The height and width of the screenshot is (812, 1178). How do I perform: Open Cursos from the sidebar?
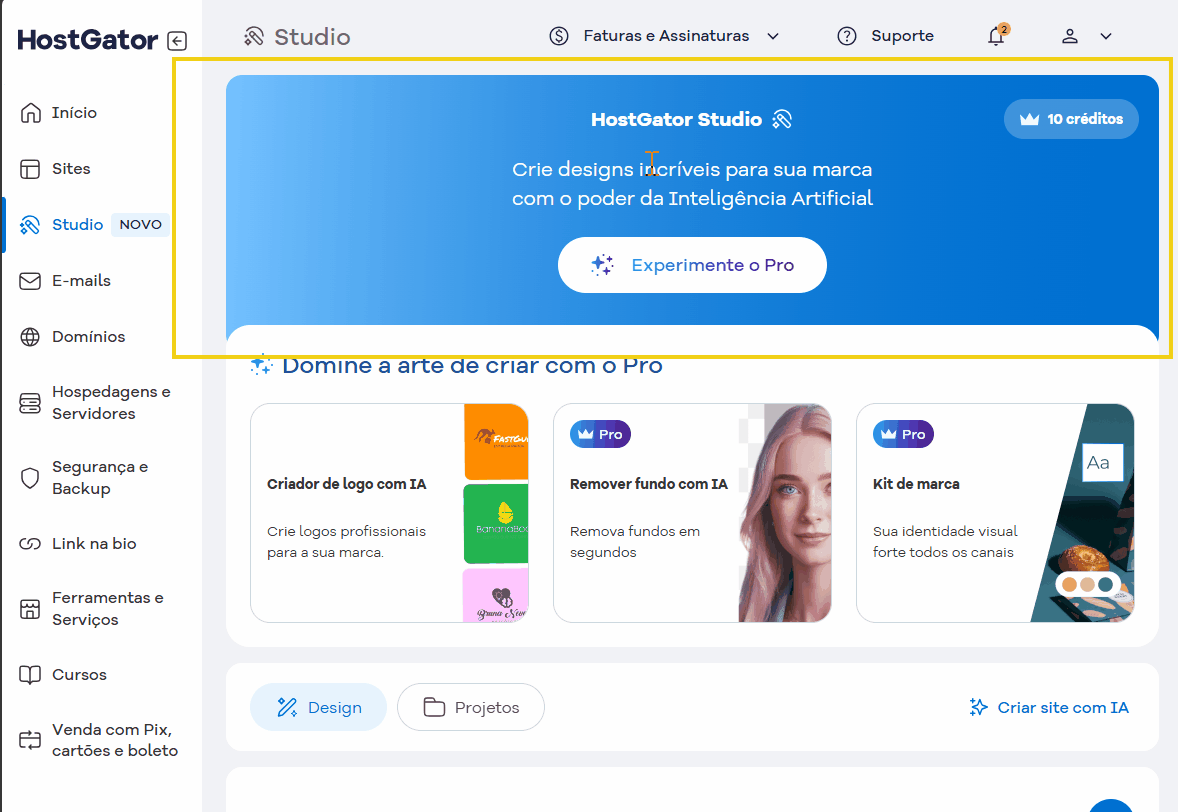pos(79,675)
